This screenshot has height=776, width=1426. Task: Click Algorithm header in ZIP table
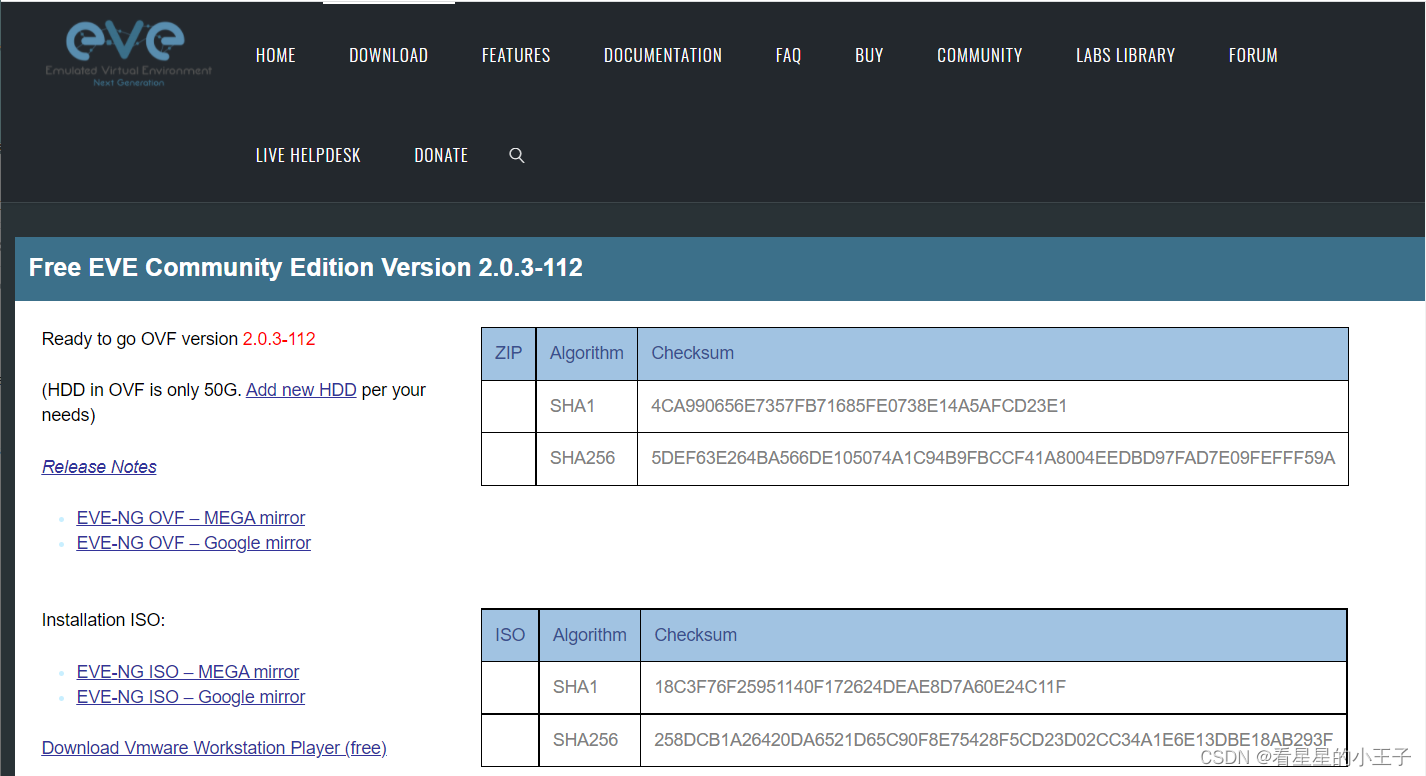[587, 353]
